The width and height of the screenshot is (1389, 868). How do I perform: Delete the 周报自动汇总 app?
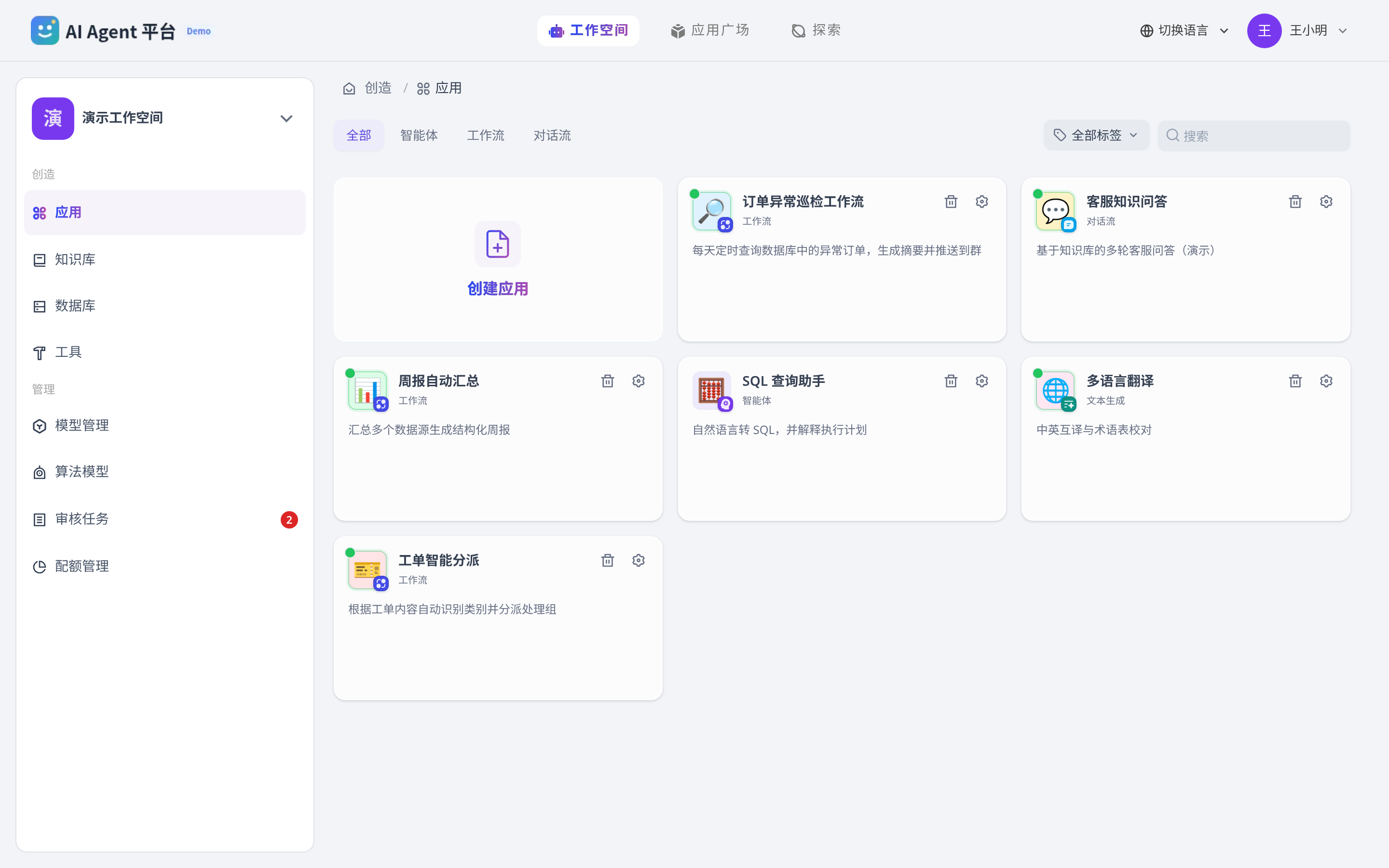tap(608, 381)
